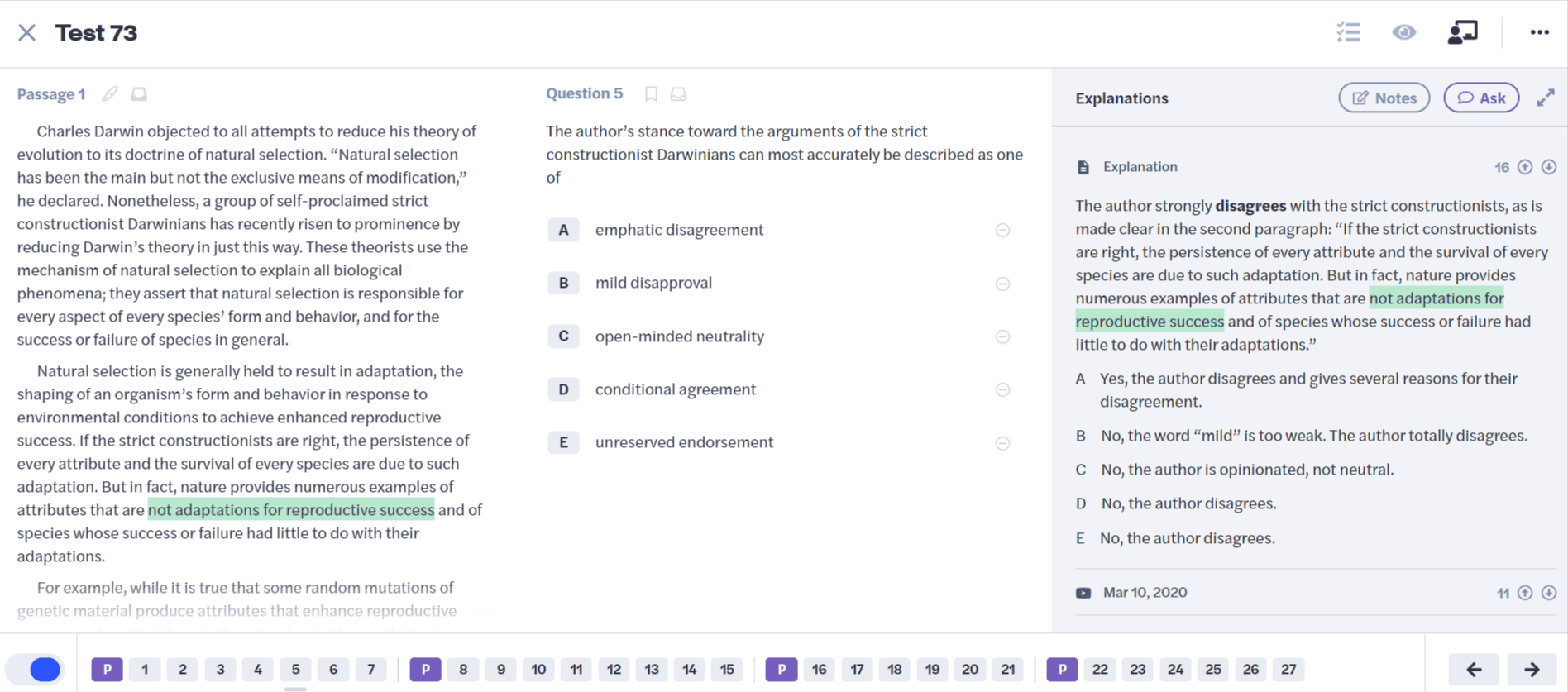
Task: Go to next question arrow
Action: click(x=1532, y=669)
